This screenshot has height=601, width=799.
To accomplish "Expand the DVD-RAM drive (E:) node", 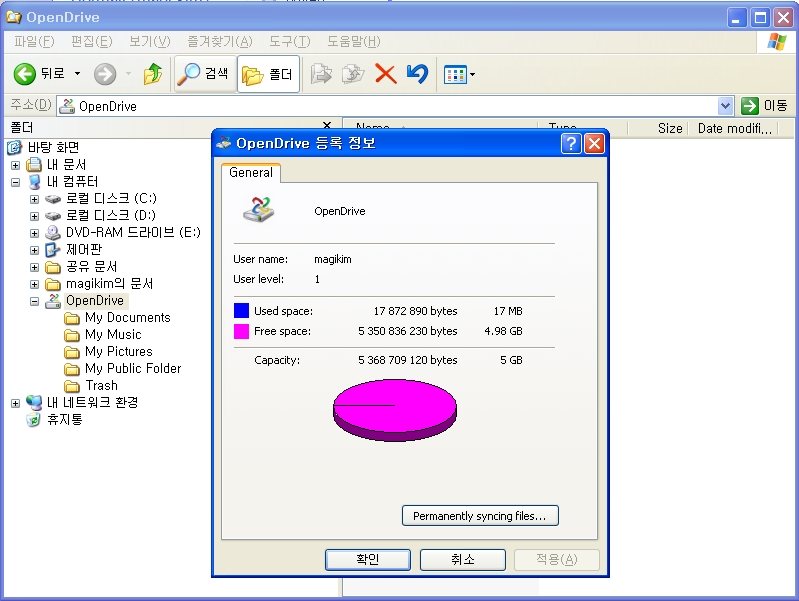I will [x=34, y=233].
